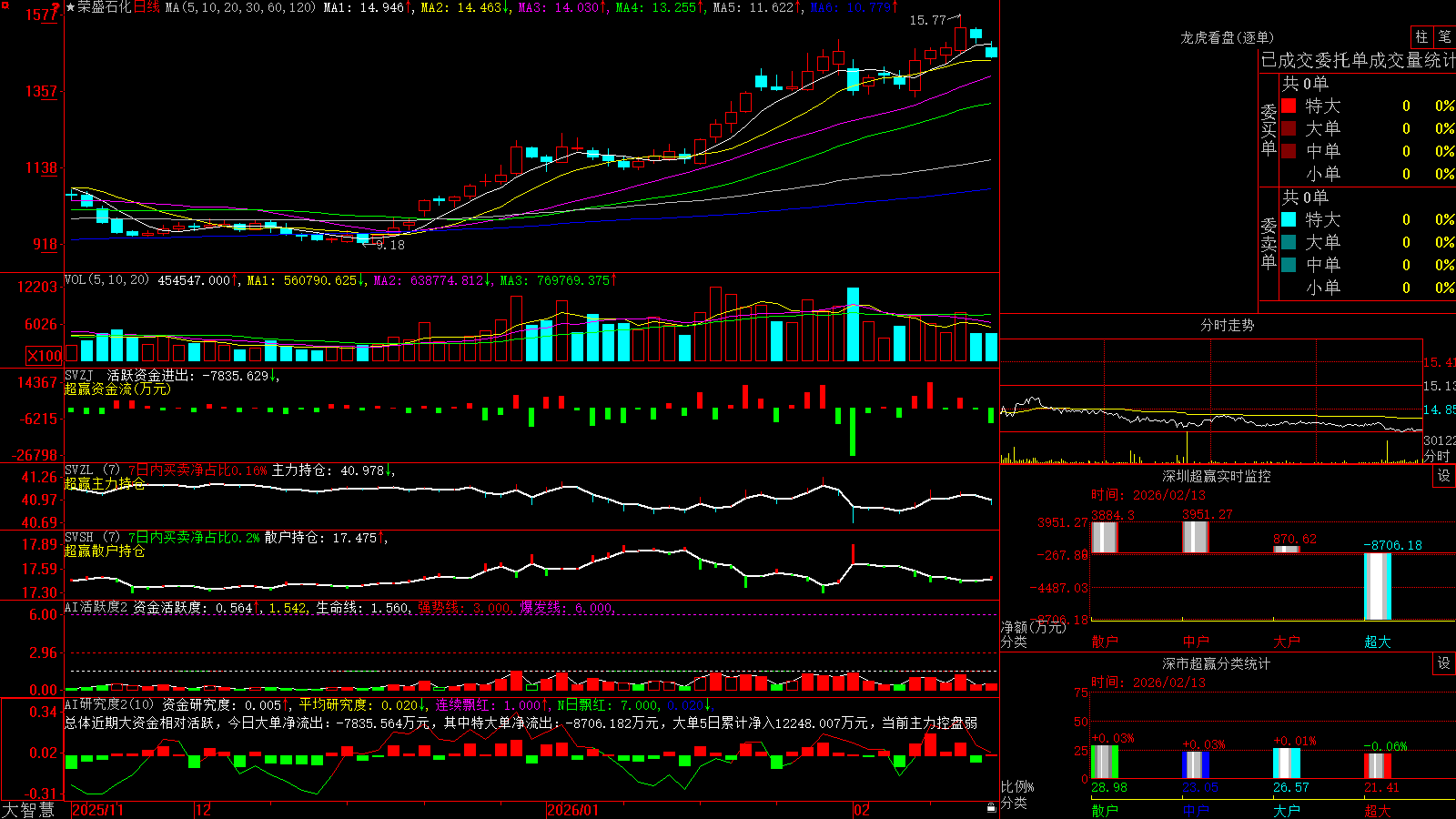Click the 总体近期大资金相对活跃 summary text line
Viewport: 1456px width, 819px height.
point(521,723)
